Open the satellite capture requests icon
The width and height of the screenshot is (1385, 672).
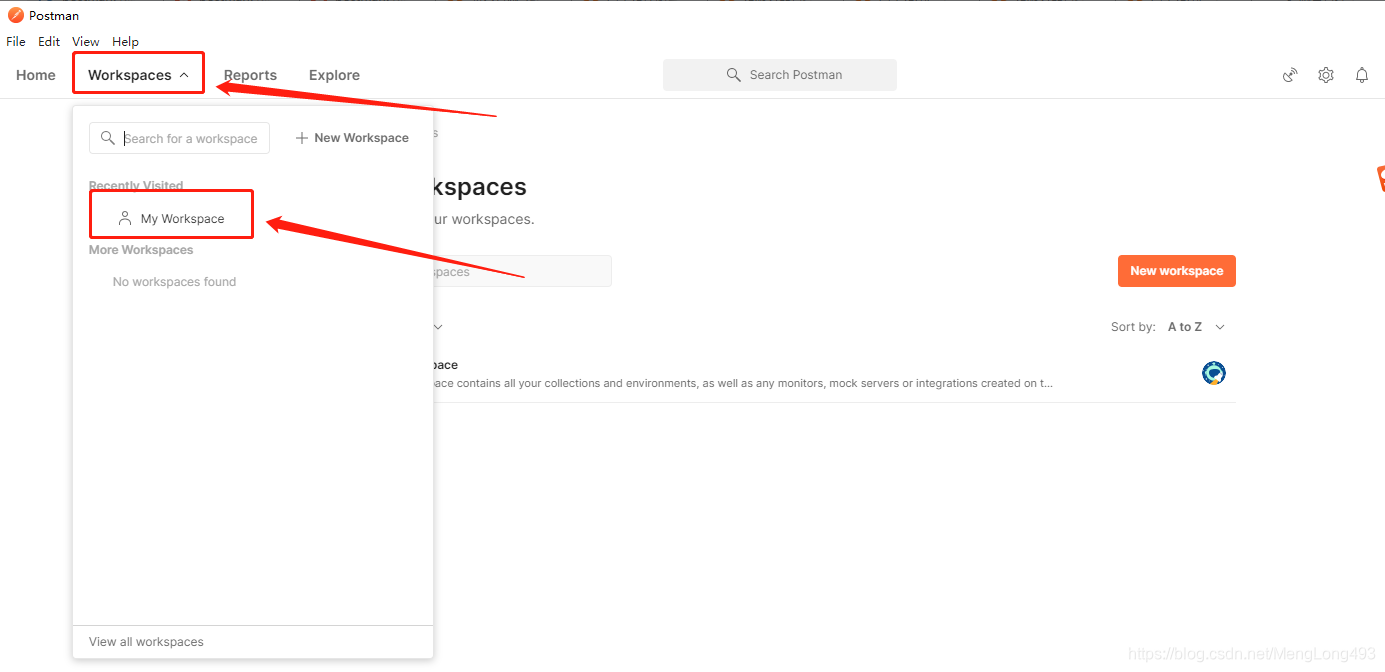tap(1291, 75)
